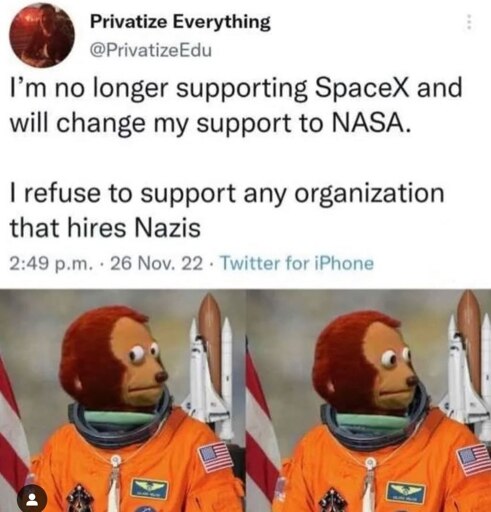Open the right astronaut monkey photo

click(x=369, y=401)
